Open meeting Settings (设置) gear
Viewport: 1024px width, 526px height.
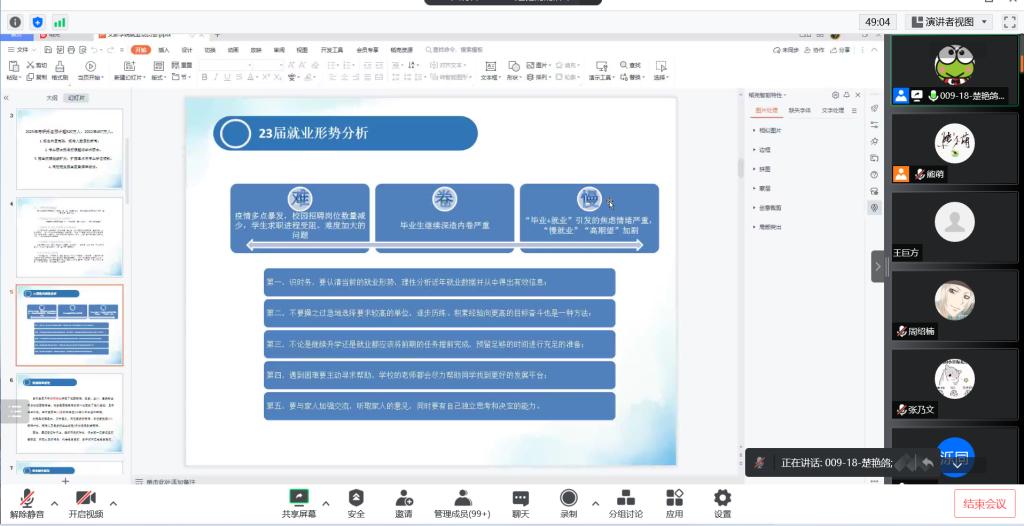722,498
